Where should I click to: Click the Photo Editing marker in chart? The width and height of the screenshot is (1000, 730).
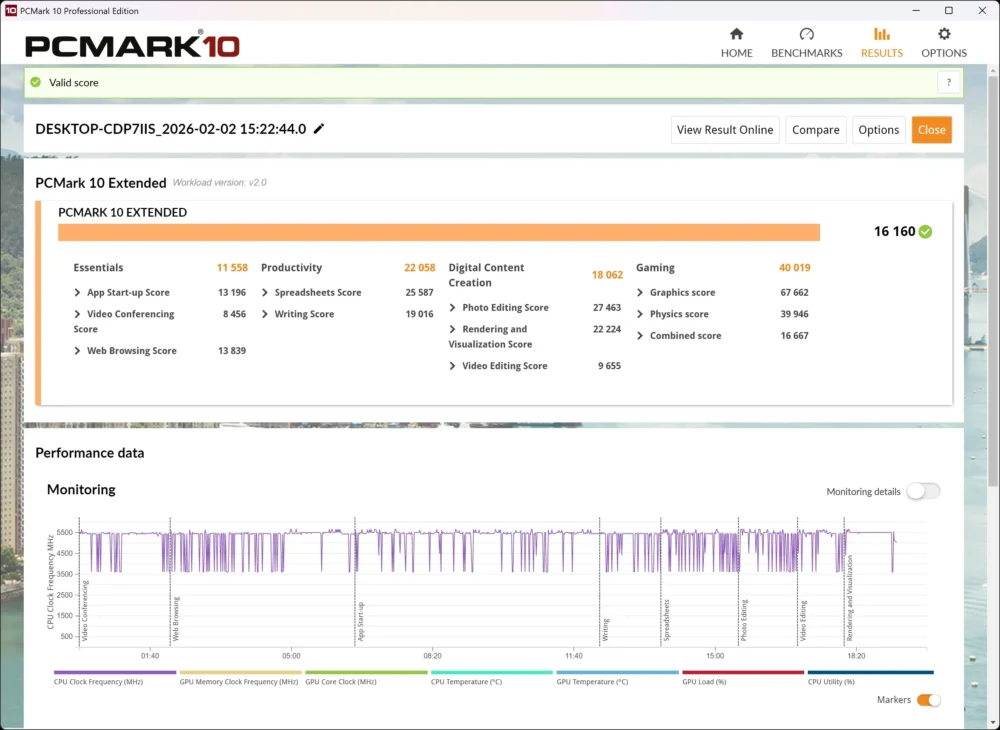tap(744, 620)
